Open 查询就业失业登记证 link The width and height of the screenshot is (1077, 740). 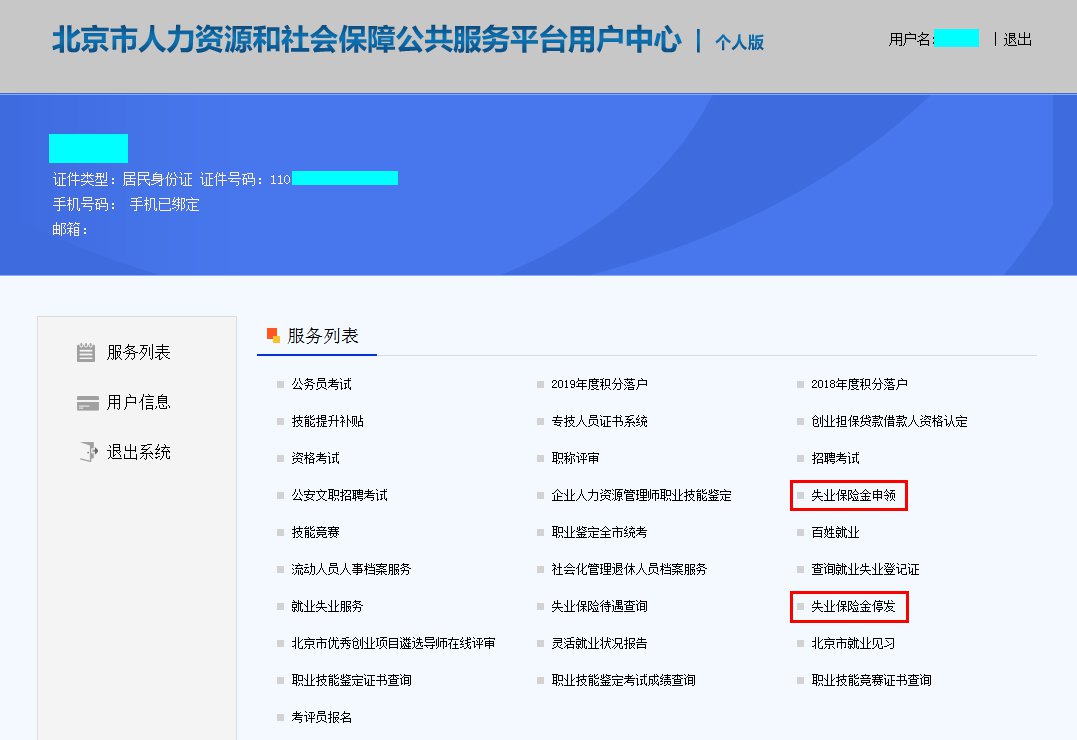point(865,569)
